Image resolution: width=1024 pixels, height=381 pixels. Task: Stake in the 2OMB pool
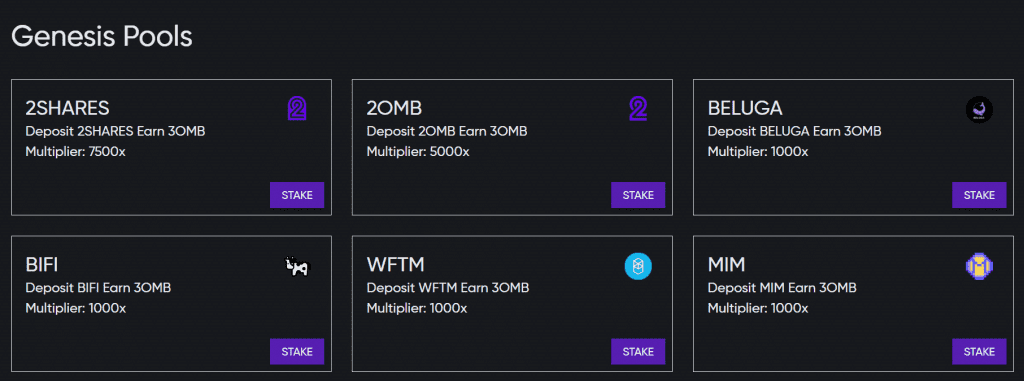point(638,195)
